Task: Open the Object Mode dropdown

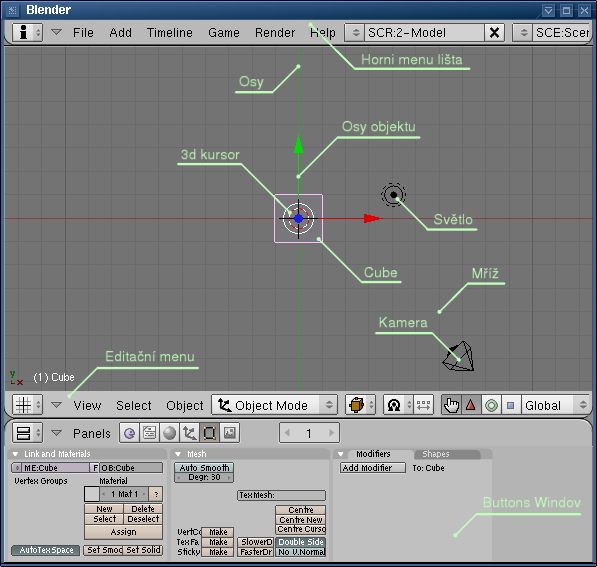Action: 275,405
